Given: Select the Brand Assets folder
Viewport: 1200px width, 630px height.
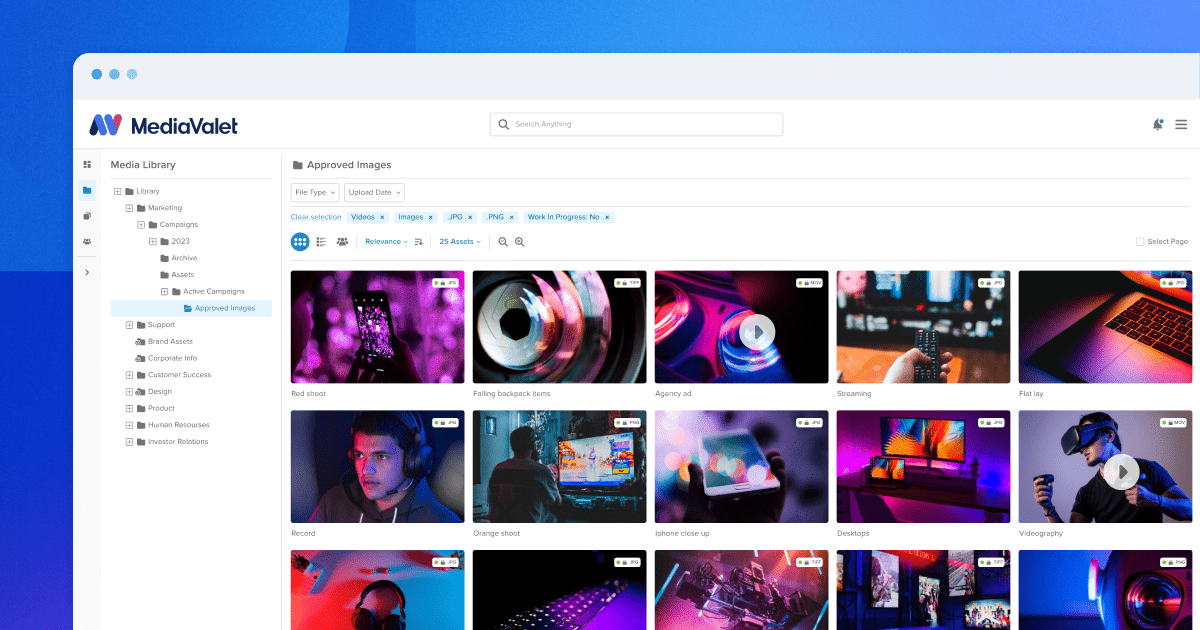Looking at the screenshot, I should click(170, 341).
